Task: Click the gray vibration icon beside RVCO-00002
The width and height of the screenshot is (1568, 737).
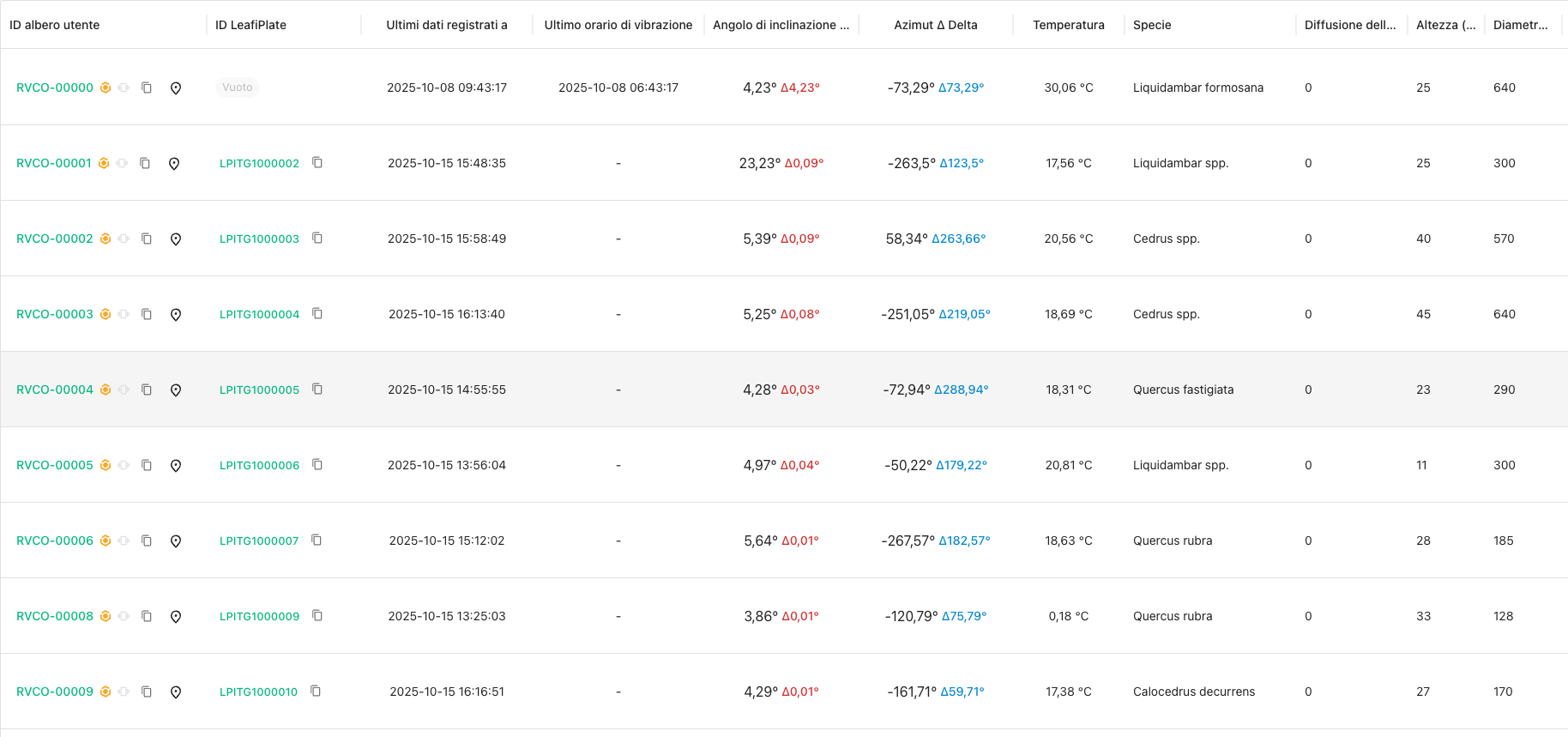Action: 124,239
